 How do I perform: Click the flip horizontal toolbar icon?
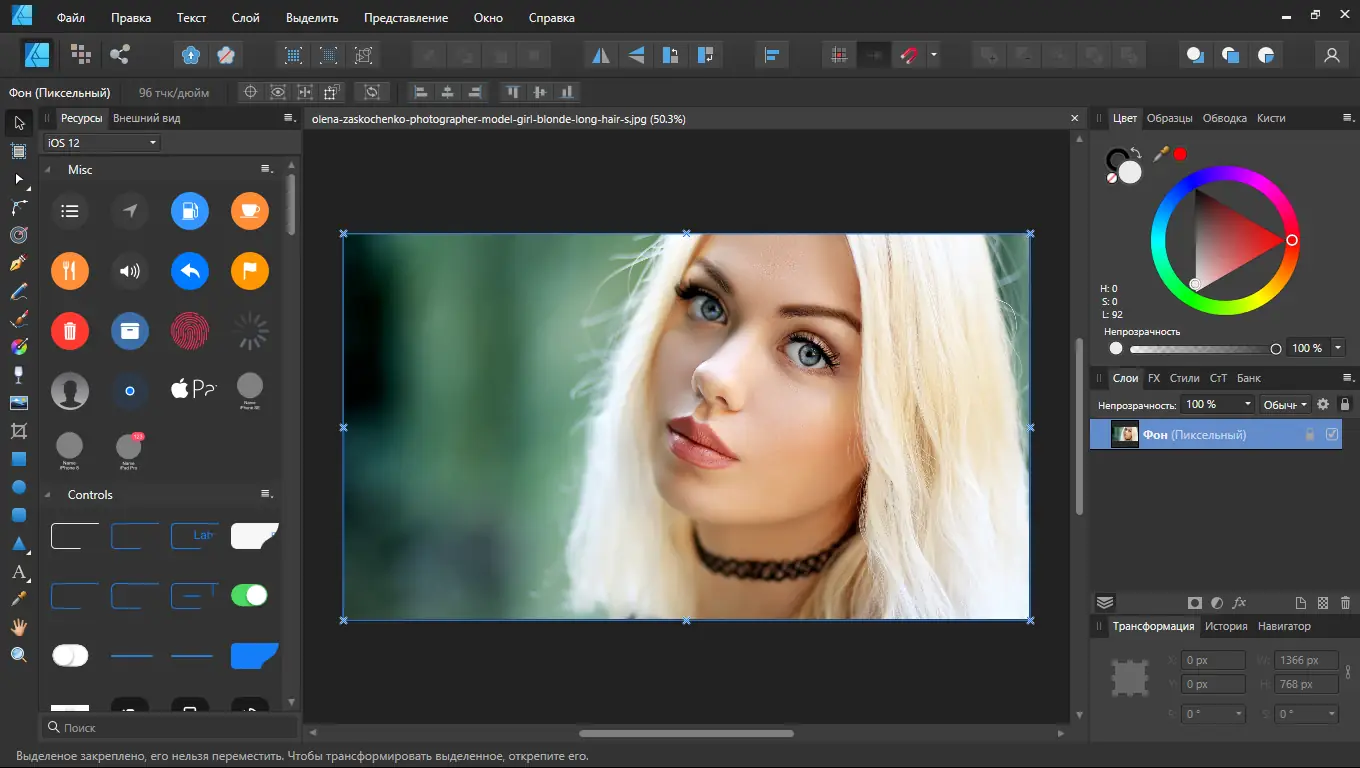(x=599, y=55)
